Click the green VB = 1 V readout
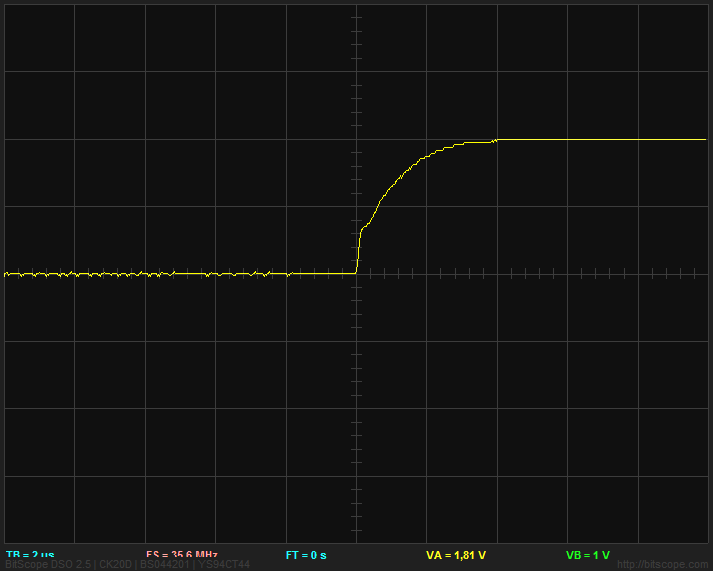This screenshot has width=713, height=571. pyautogui.click(x=587, y=554)
